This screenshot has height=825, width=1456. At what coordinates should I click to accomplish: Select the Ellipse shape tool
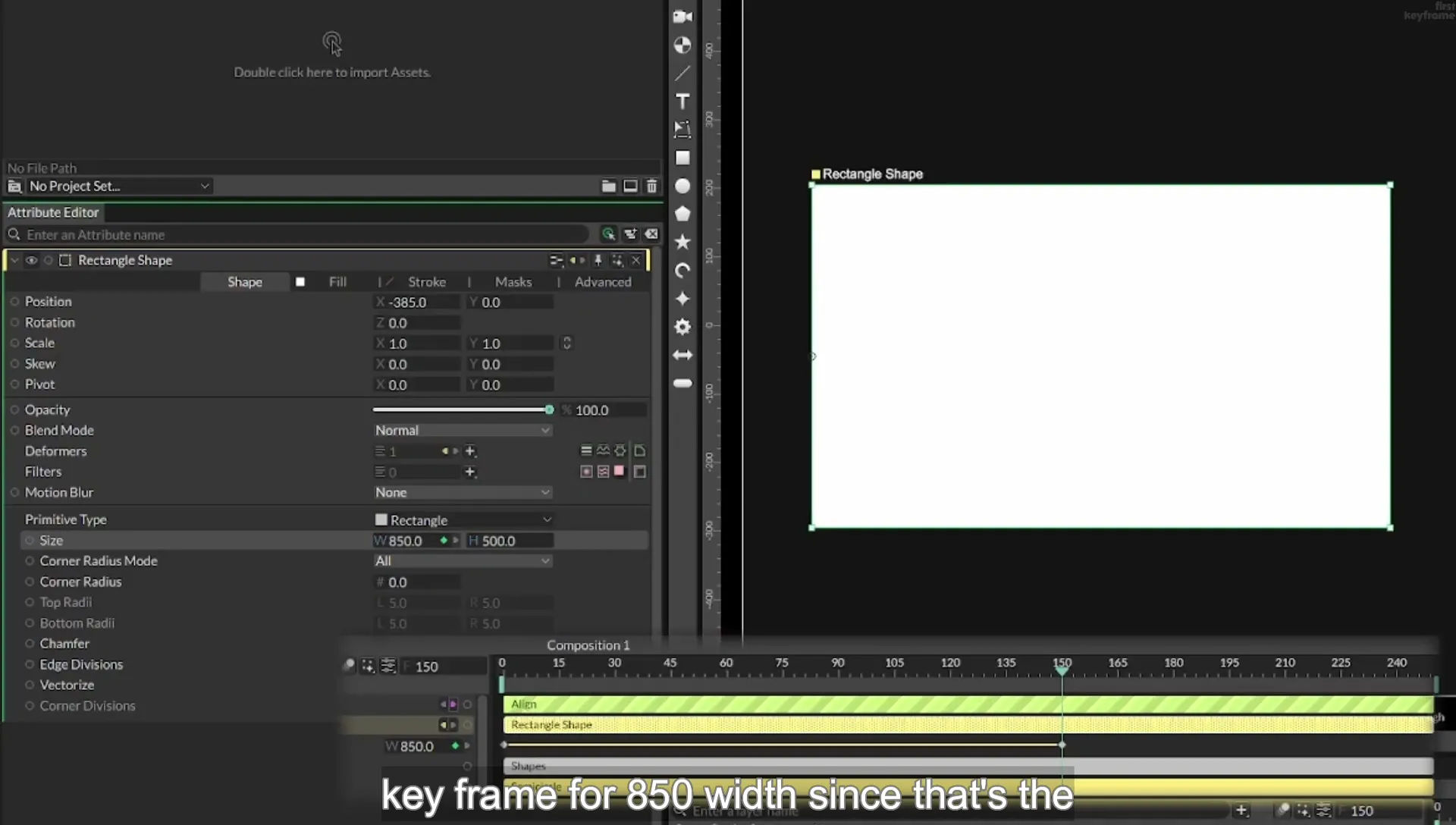pos(682,186)
